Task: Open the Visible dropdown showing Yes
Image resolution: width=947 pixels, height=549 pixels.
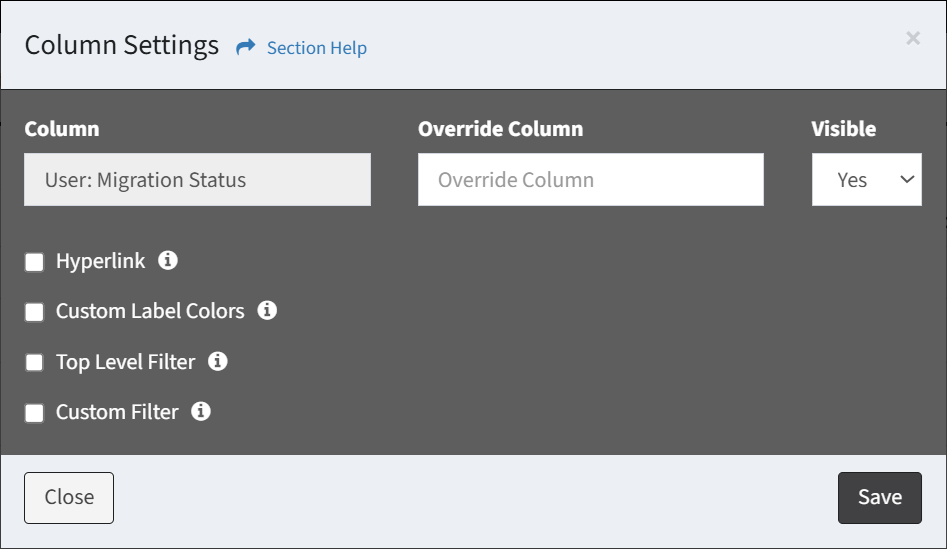Action: click(866, 179)
